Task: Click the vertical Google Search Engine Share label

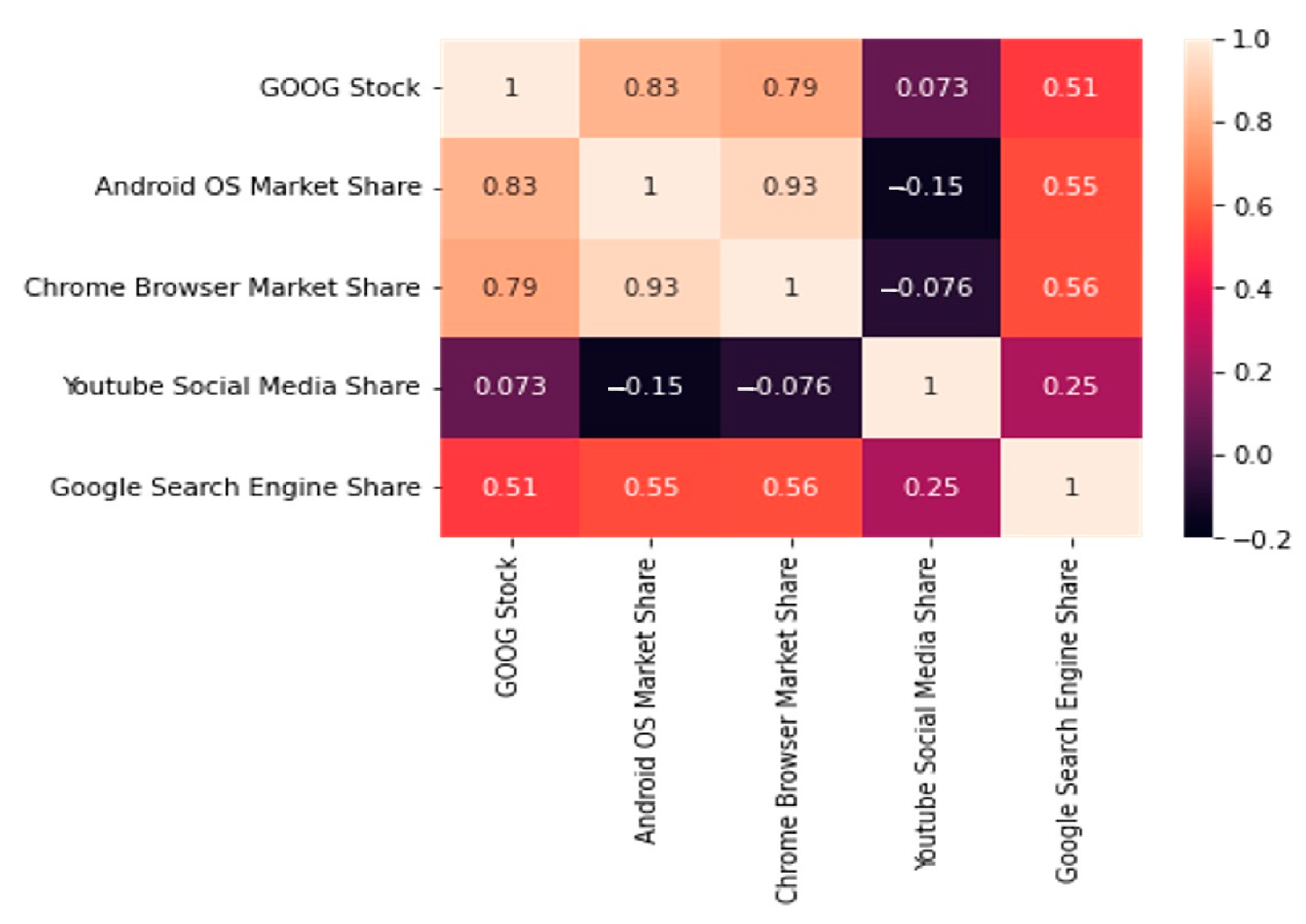Action: 1066,720
